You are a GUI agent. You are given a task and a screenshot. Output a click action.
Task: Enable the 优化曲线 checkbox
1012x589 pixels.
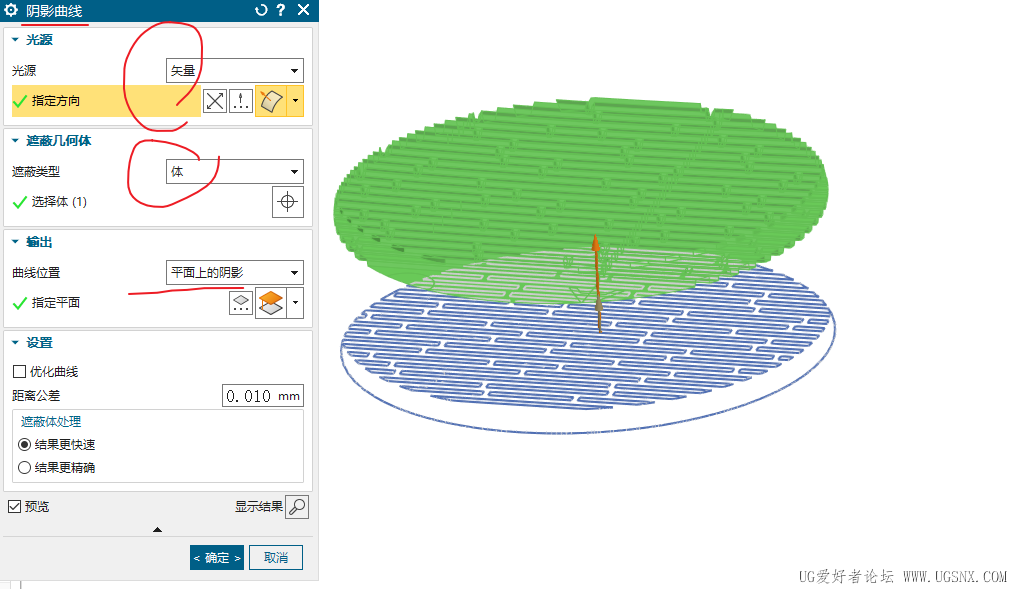pos(19,372)
